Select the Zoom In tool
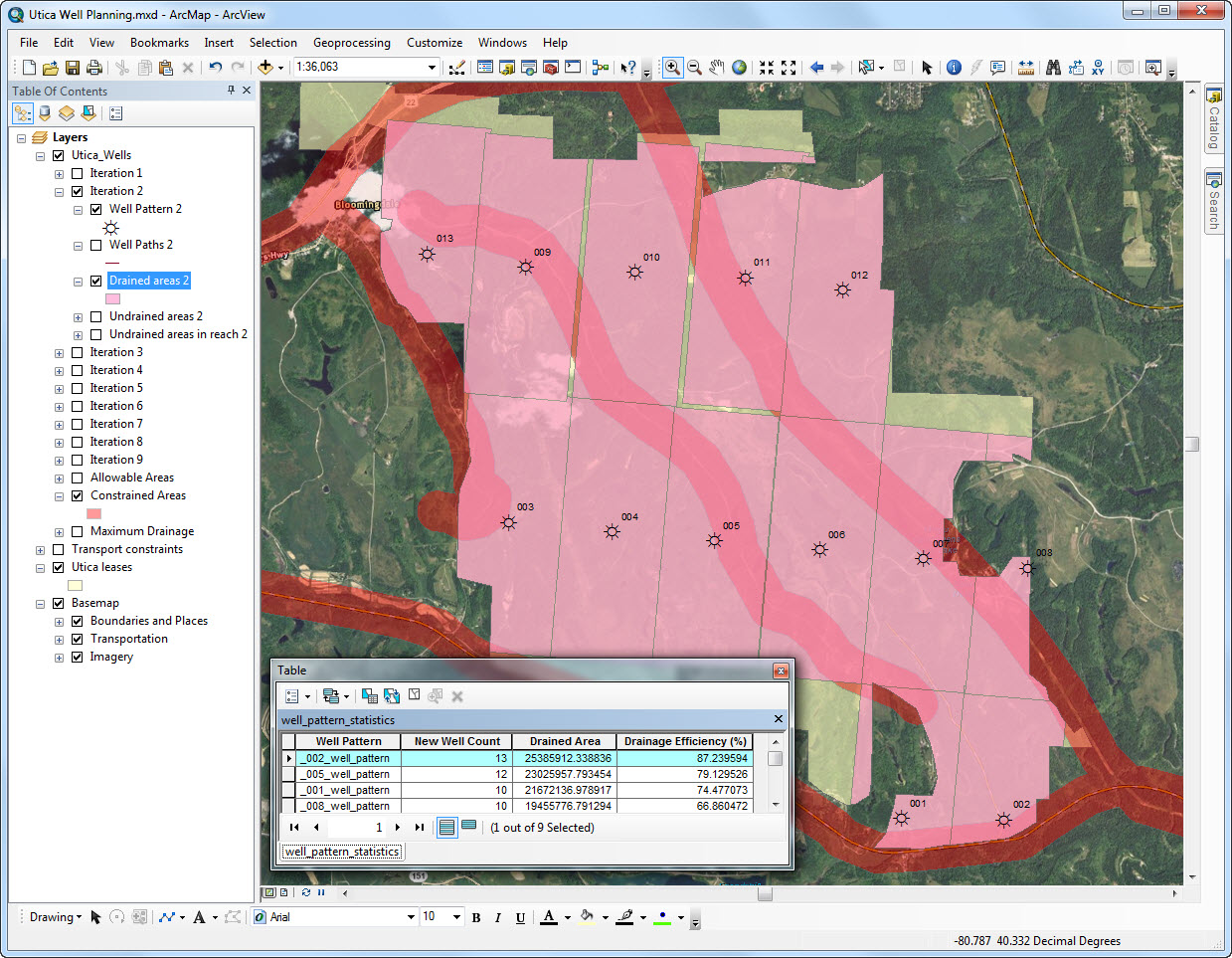Screen dimensions: 1232x958 point(672,68)
